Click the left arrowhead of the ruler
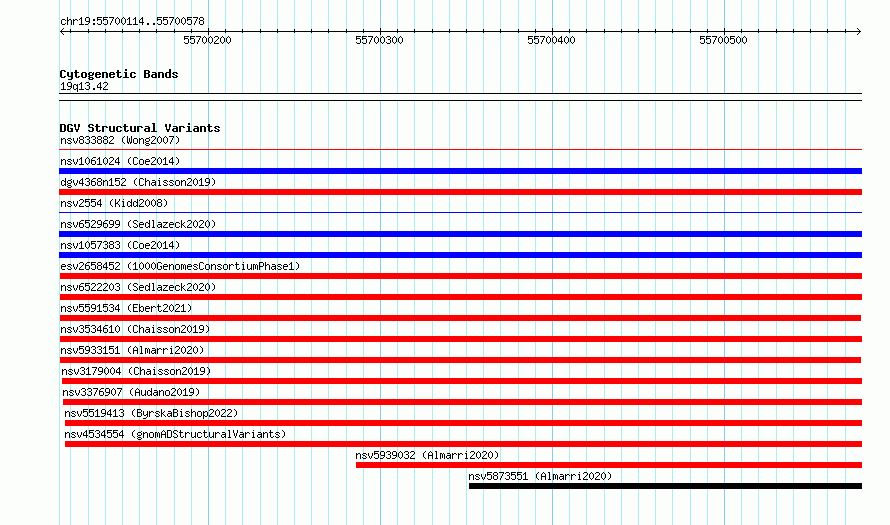The height and width of the screenshot is (525, 890). point(62,32)
